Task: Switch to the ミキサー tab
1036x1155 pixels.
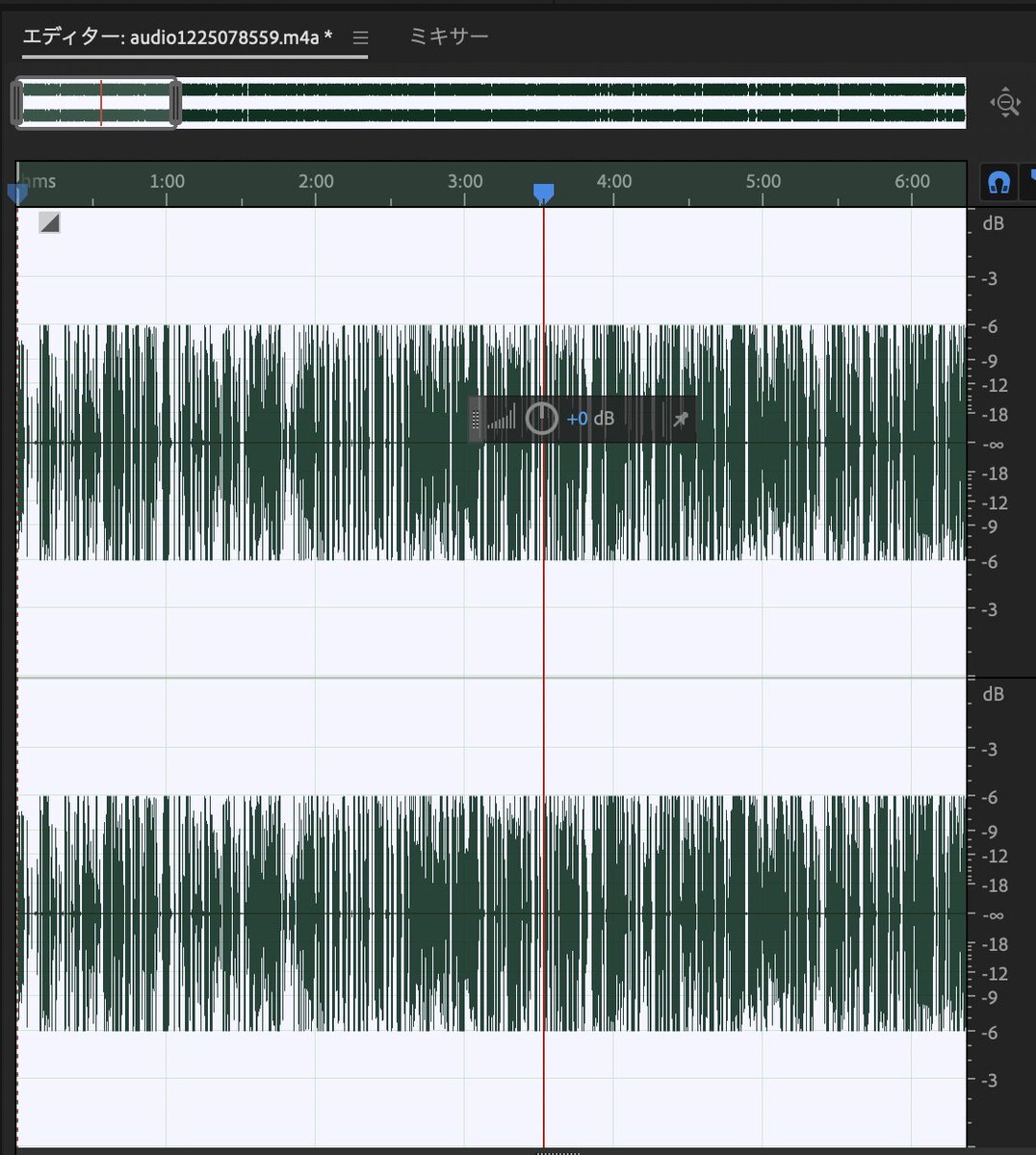Action: tap(449, 37)
